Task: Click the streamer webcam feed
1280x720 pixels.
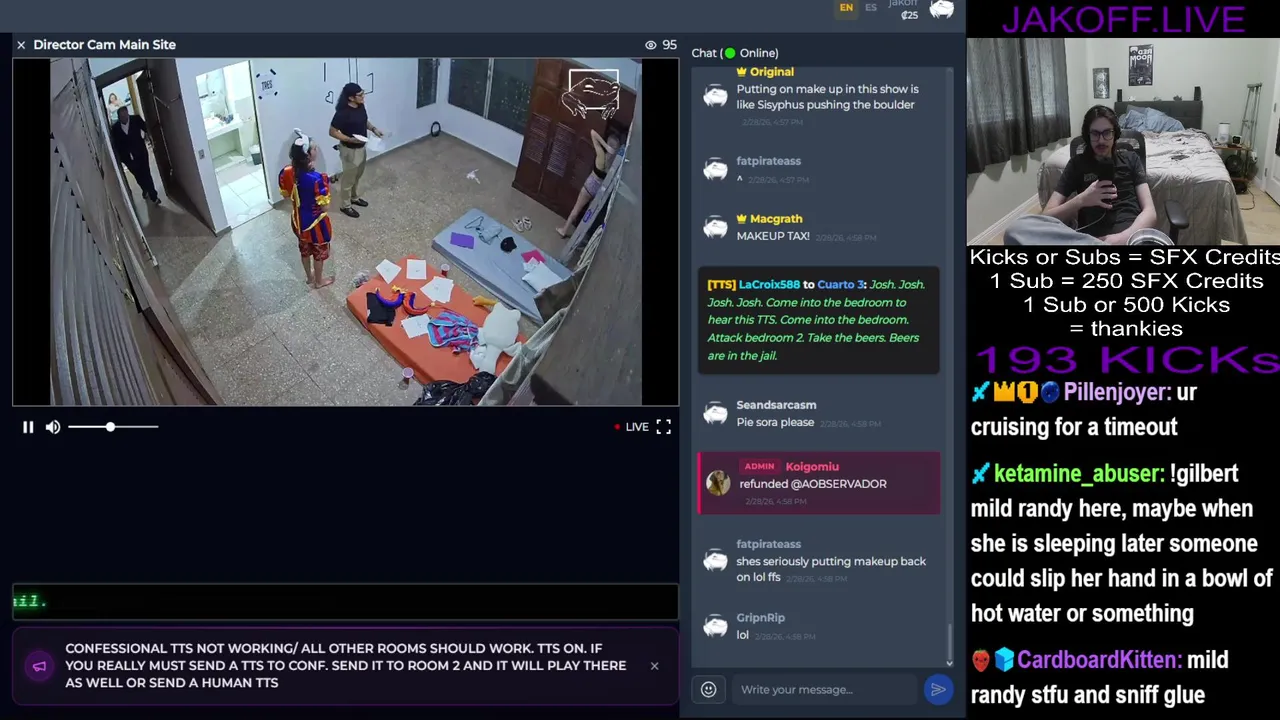Action: (1123, 142)
